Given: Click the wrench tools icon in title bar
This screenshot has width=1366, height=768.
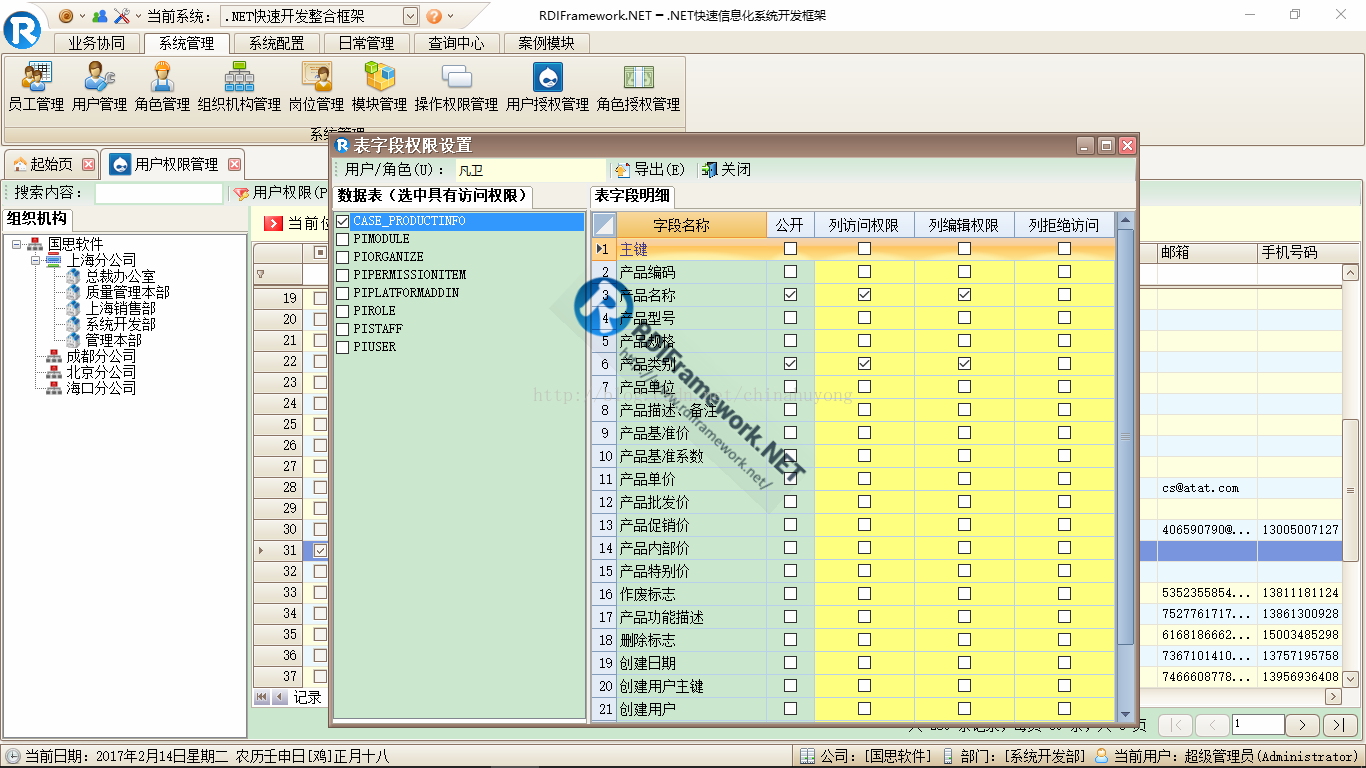Looking at the screenshot, I should coord(122,16).
